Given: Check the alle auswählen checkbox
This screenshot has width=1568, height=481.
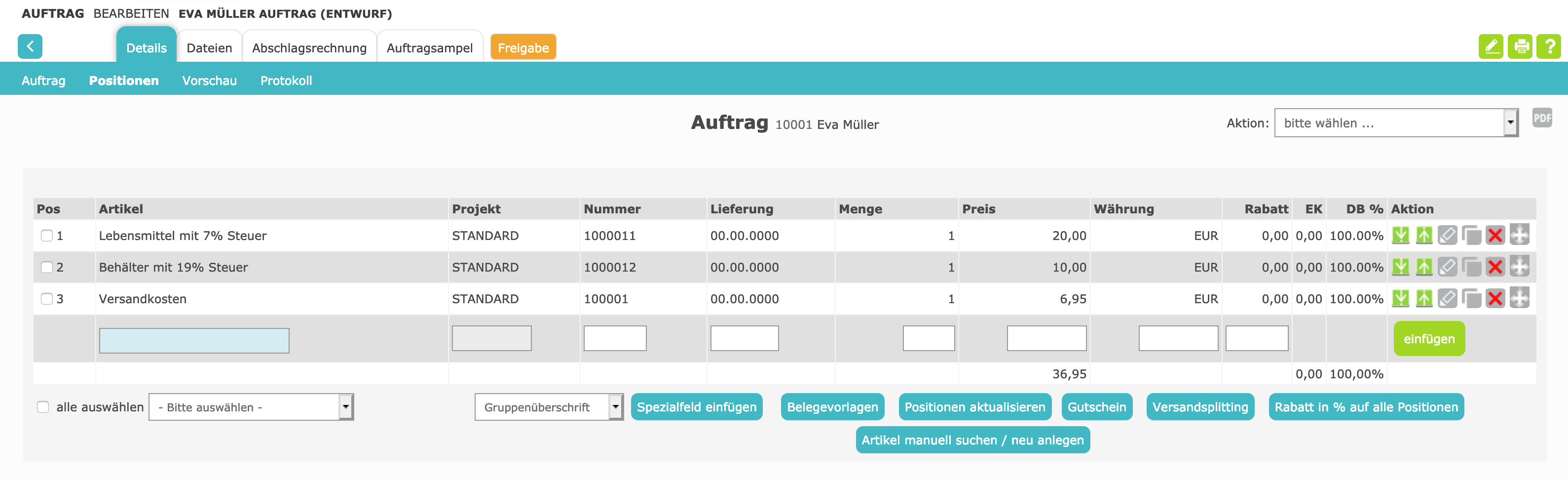Looking at the screenshot, I should click(x=42, y=406).
